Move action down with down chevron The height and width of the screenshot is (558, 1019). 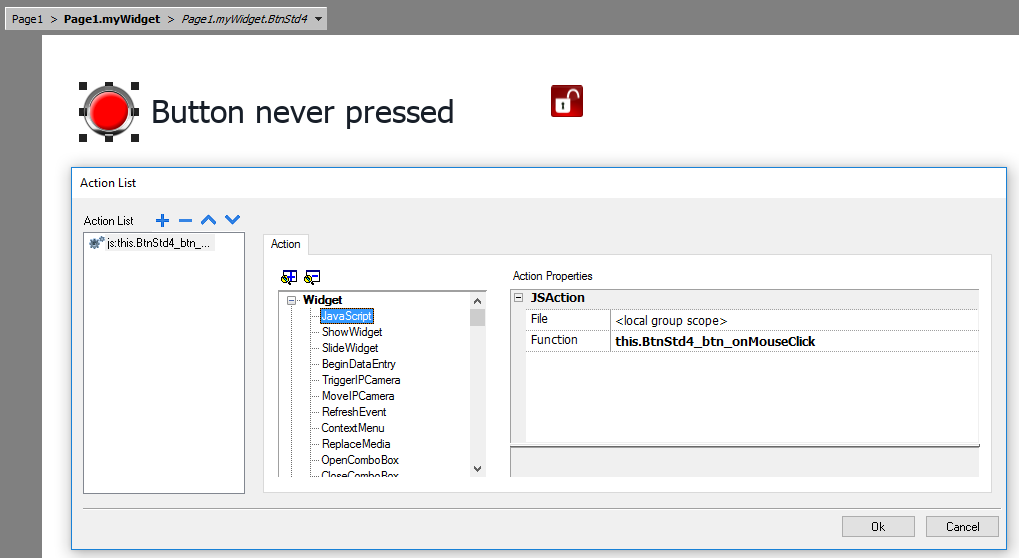coord(232,220)
